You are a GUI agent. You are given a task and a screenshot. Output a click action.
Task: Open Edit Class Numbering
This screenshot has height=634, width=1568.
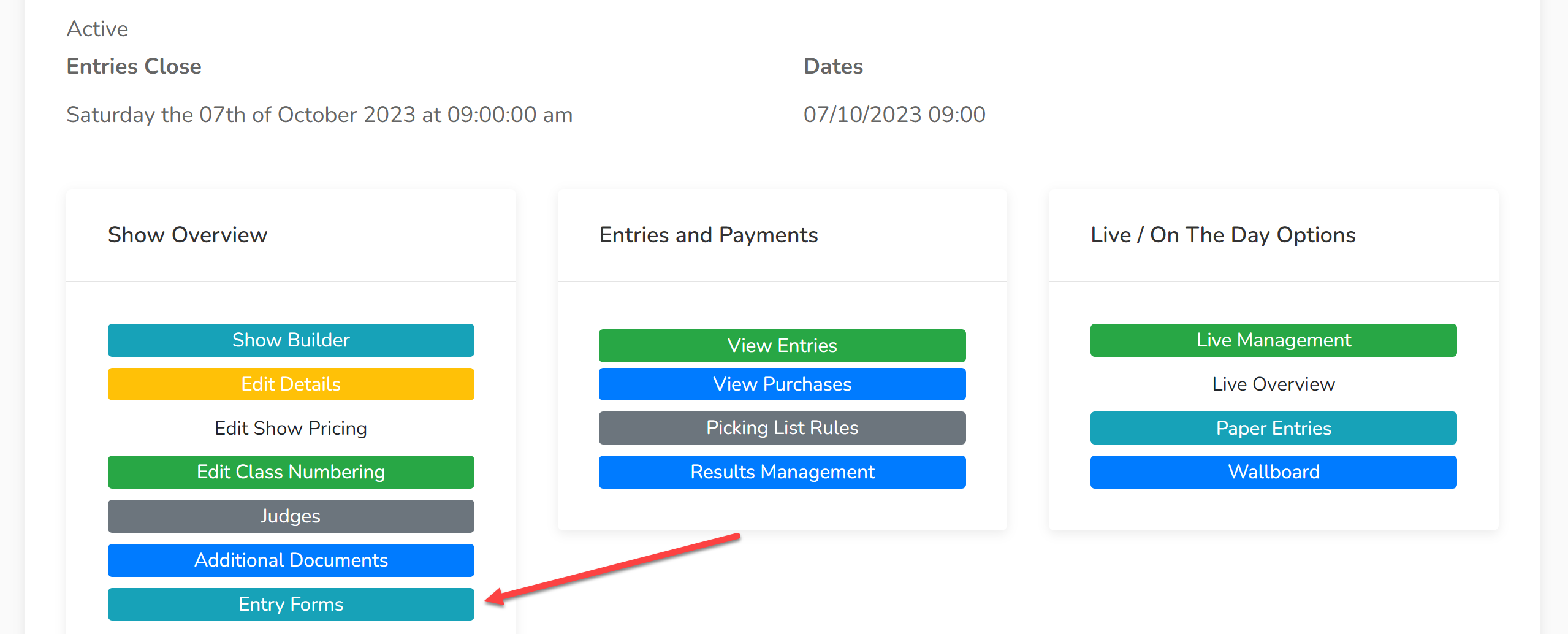click(x=291, y=472)
